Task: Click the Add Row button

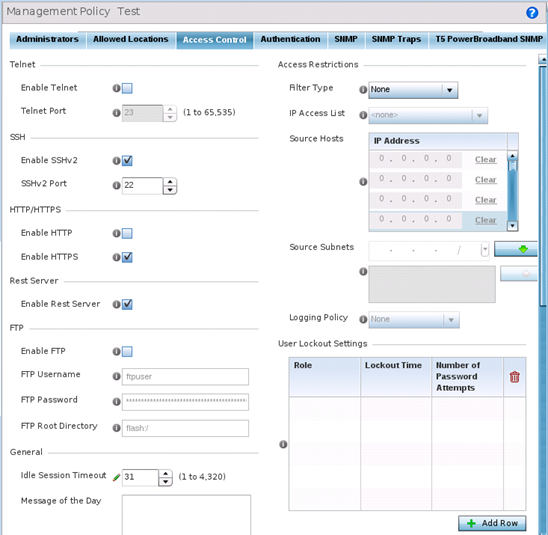Action: click(x=492, y=523)
